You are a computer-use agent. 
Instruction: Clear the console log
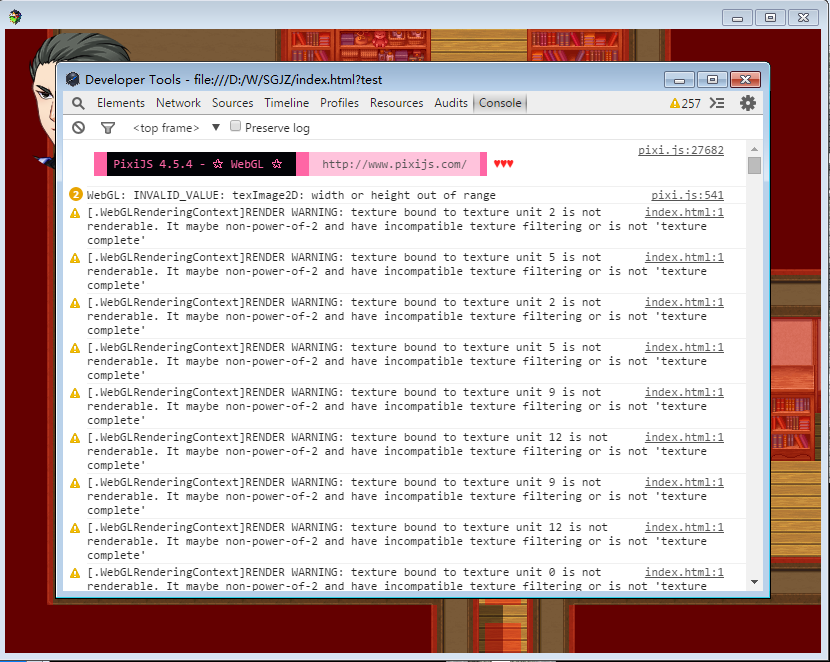point(78,128)
